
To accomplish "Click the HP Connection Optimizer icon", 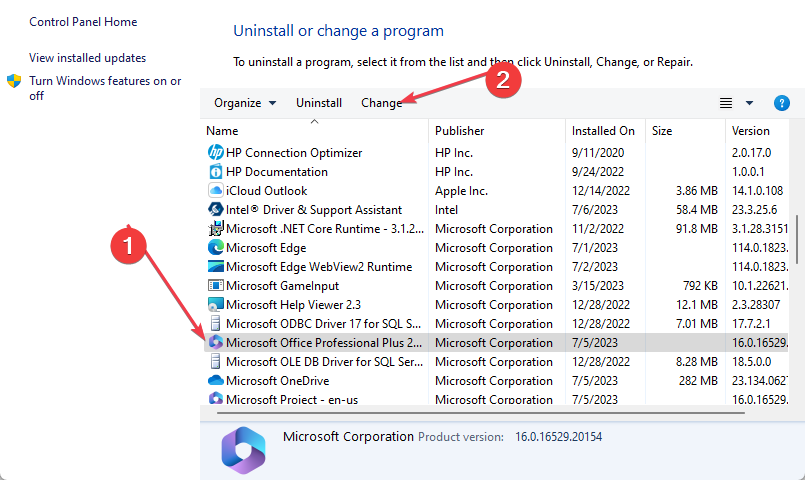I will (x=216, y=152).
